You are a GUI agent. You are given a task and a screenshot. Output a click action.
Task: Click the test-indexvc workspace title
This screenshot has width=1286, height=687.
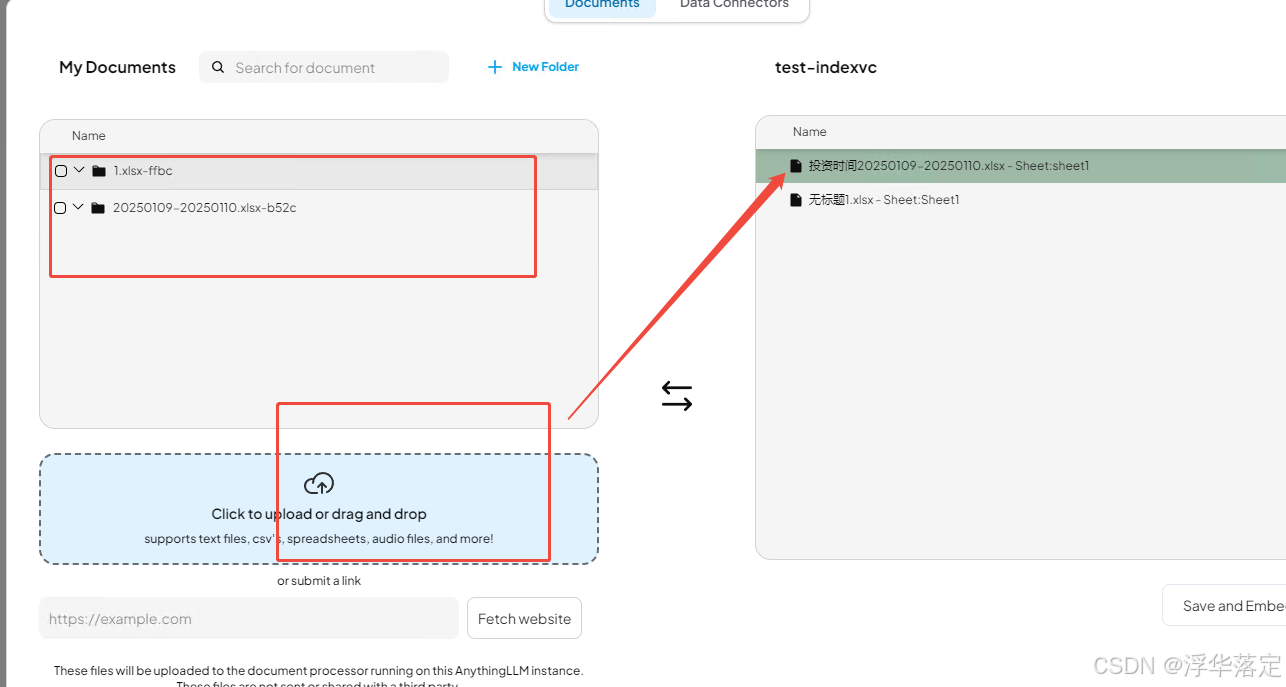point(826,67)
